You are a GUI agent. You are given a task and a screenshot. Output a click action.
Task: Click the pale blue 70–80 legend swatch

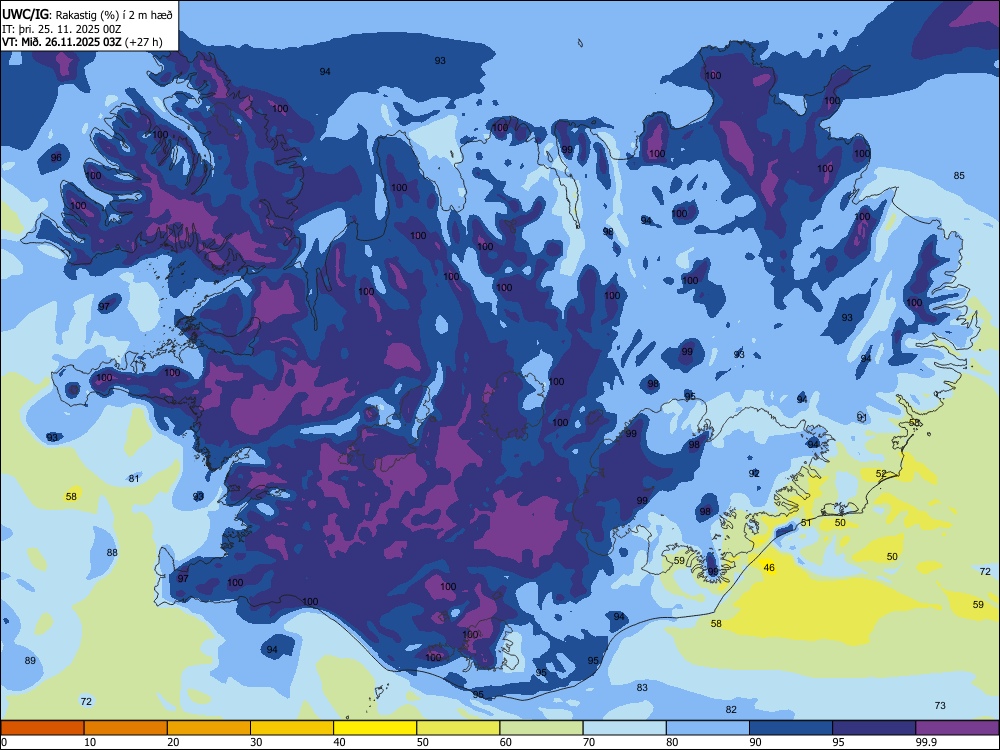624,728
